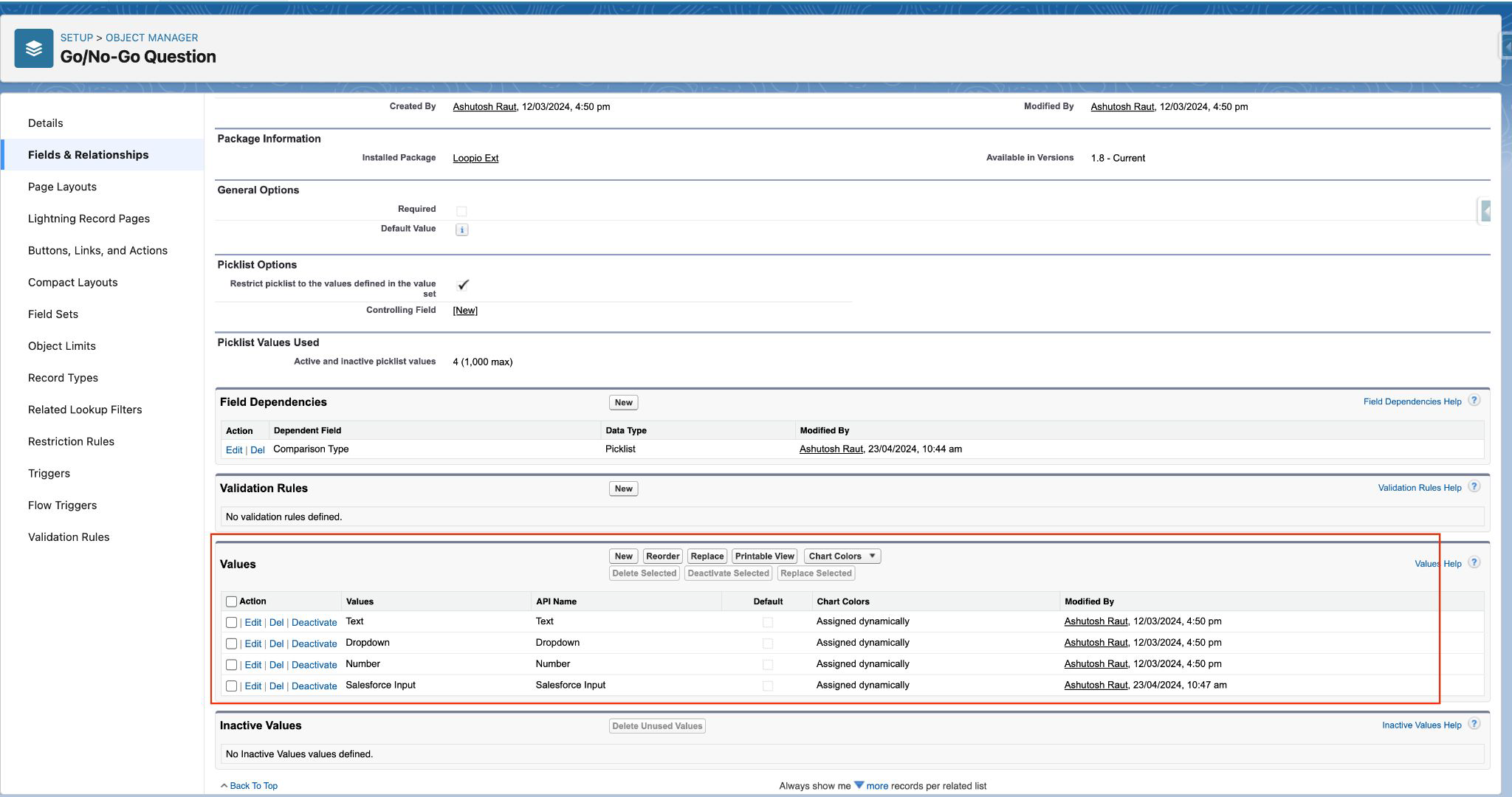Open Values help question-mark icon
The height and width of the screenshot is (797, 1512).
[1474, 563]
